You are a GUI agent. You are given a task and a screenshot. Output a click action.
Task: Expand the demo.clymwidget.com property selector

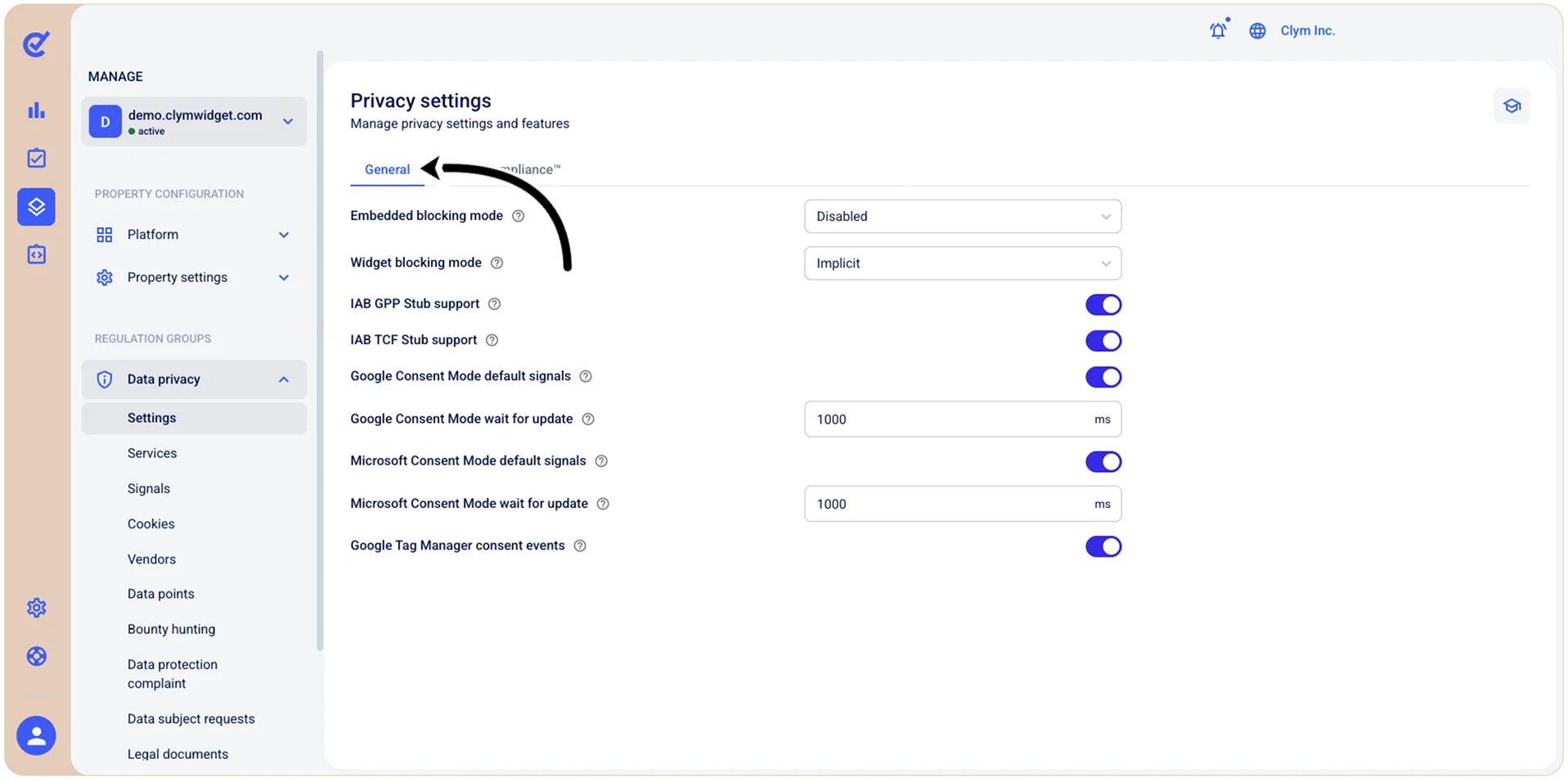pos(194,122)
